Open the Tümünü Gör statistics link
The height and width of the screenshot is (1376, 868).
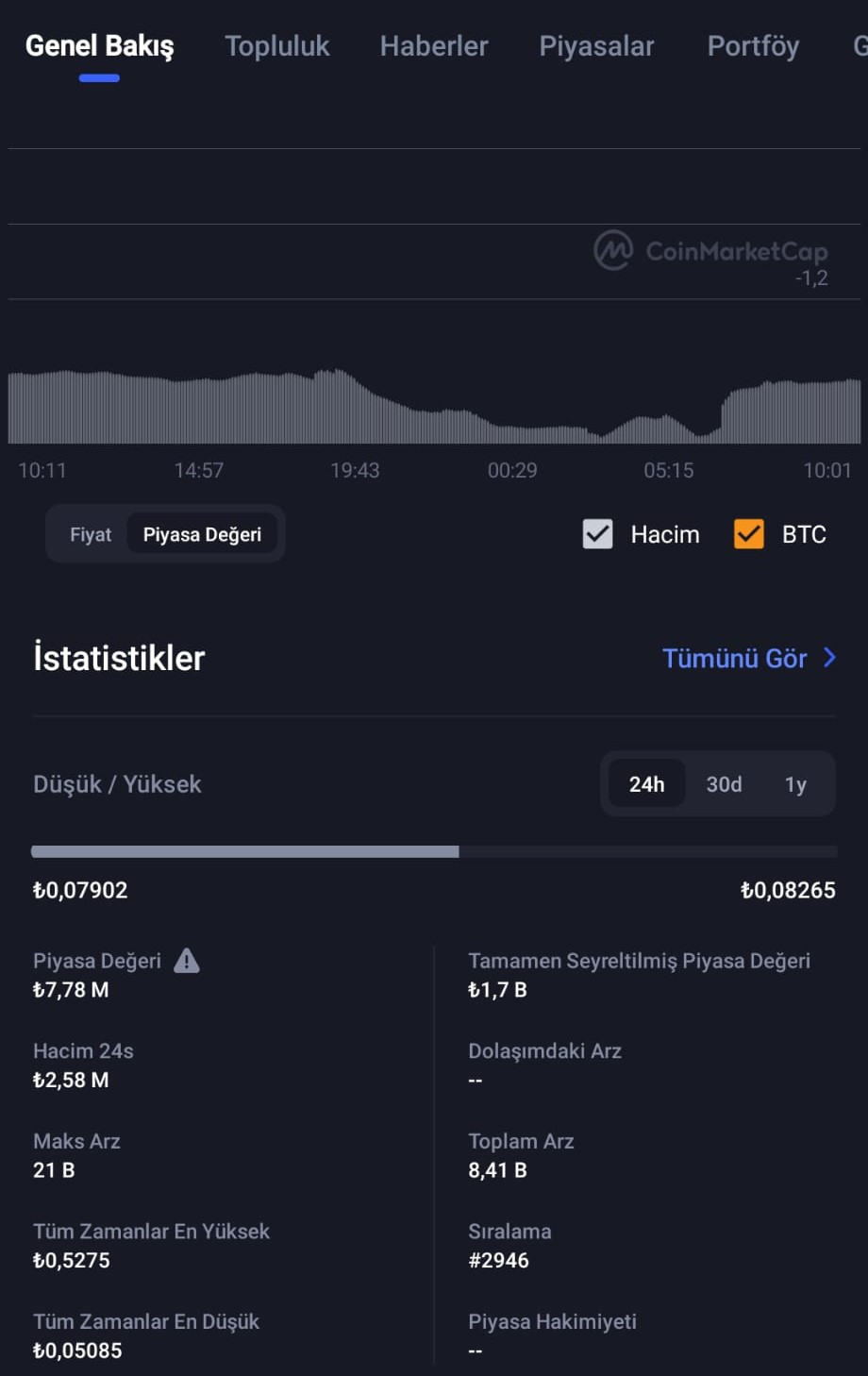735,658
